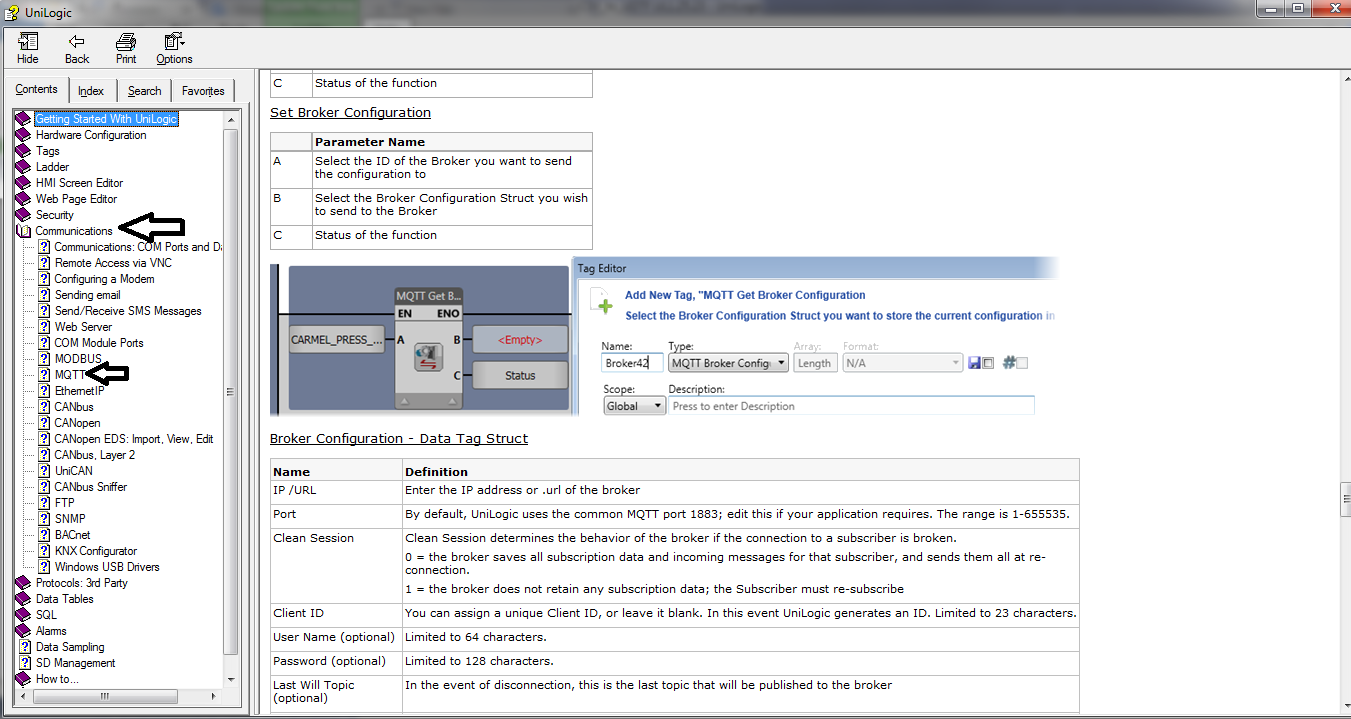Click HMI Screen Editor book icon

coord(23,183)
